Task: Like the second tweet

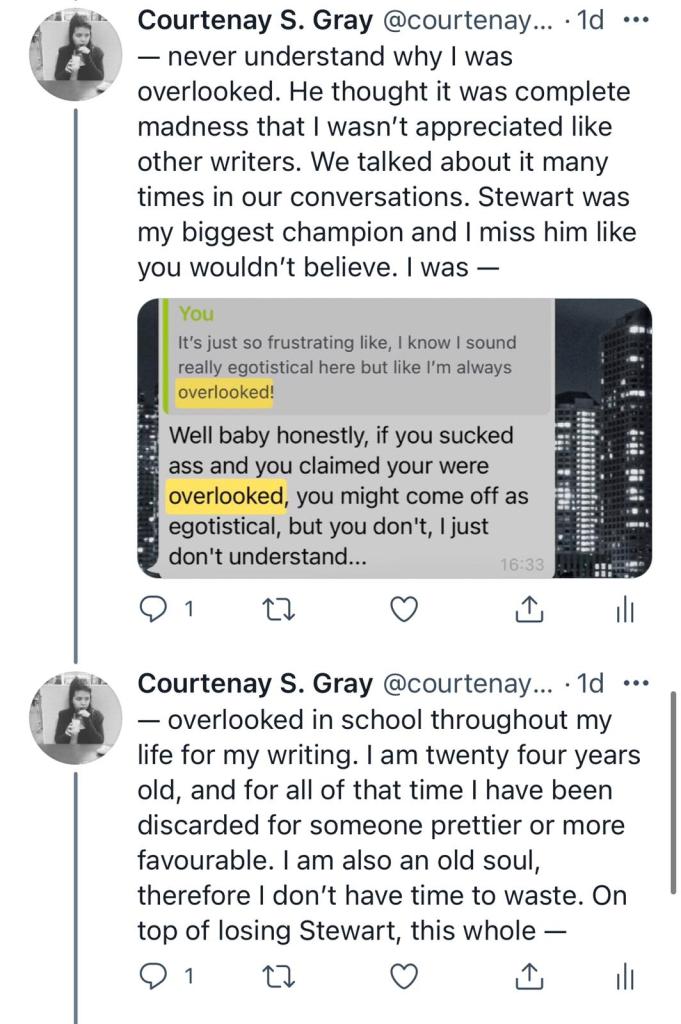Action: click(402, 973)
